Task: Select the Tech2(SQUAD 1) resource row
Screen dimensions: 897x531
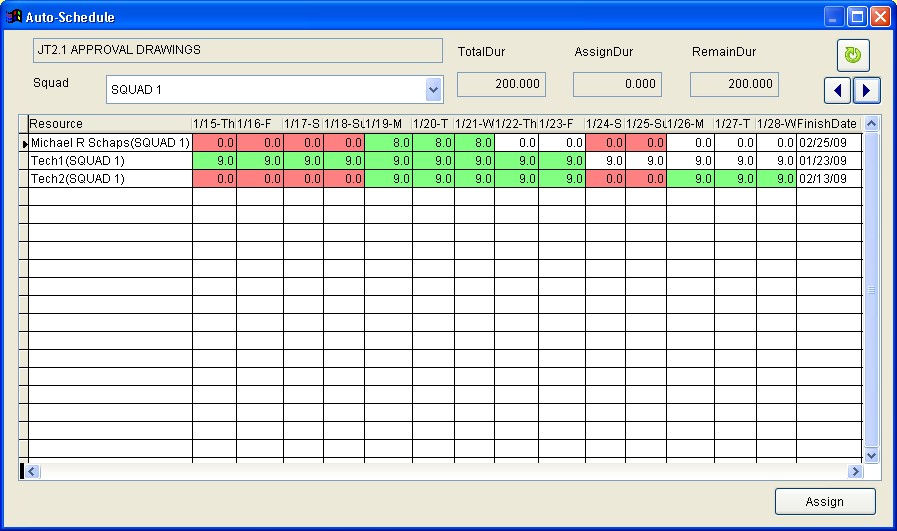Action: (x=110, y=179)
